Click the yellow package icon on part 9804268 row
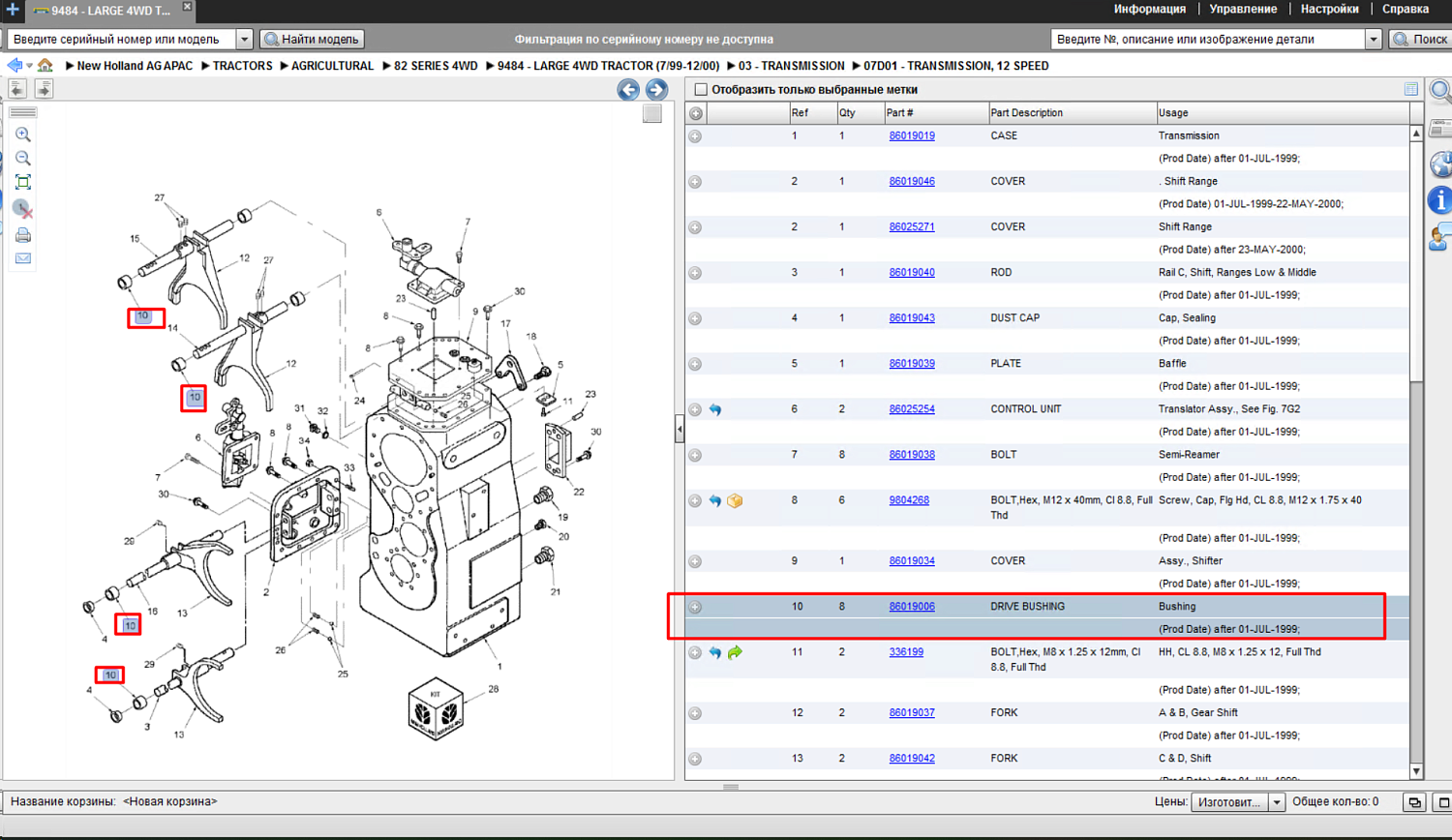This screenshot has width=1452, height=840. pos(735,501)
